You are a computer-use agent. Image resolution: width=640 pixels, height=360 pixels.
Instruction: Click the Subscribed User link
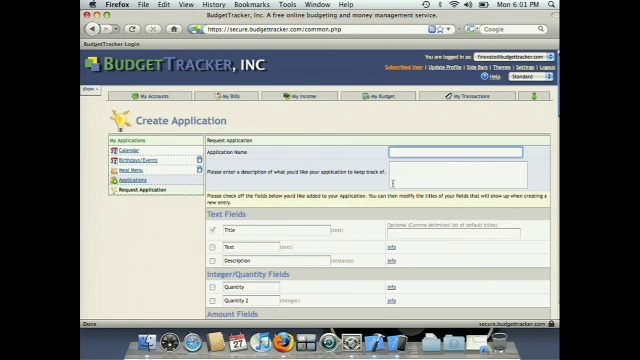[403, 67]
